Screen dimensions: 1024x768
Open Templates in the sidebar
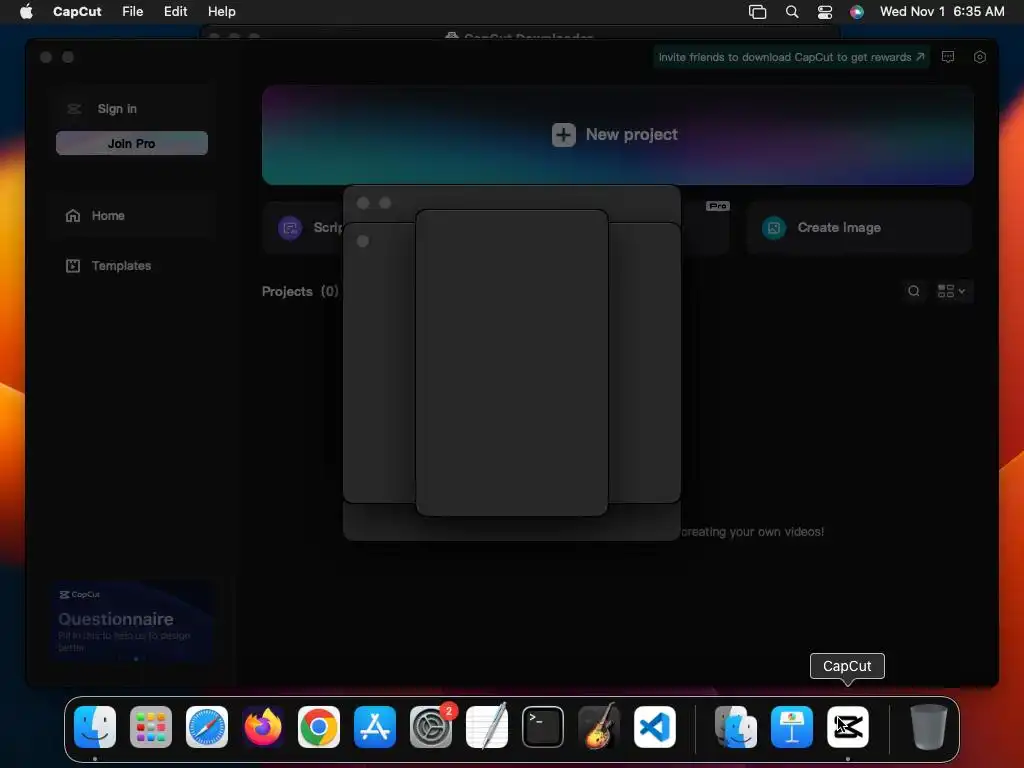click(x=133, y=266)
